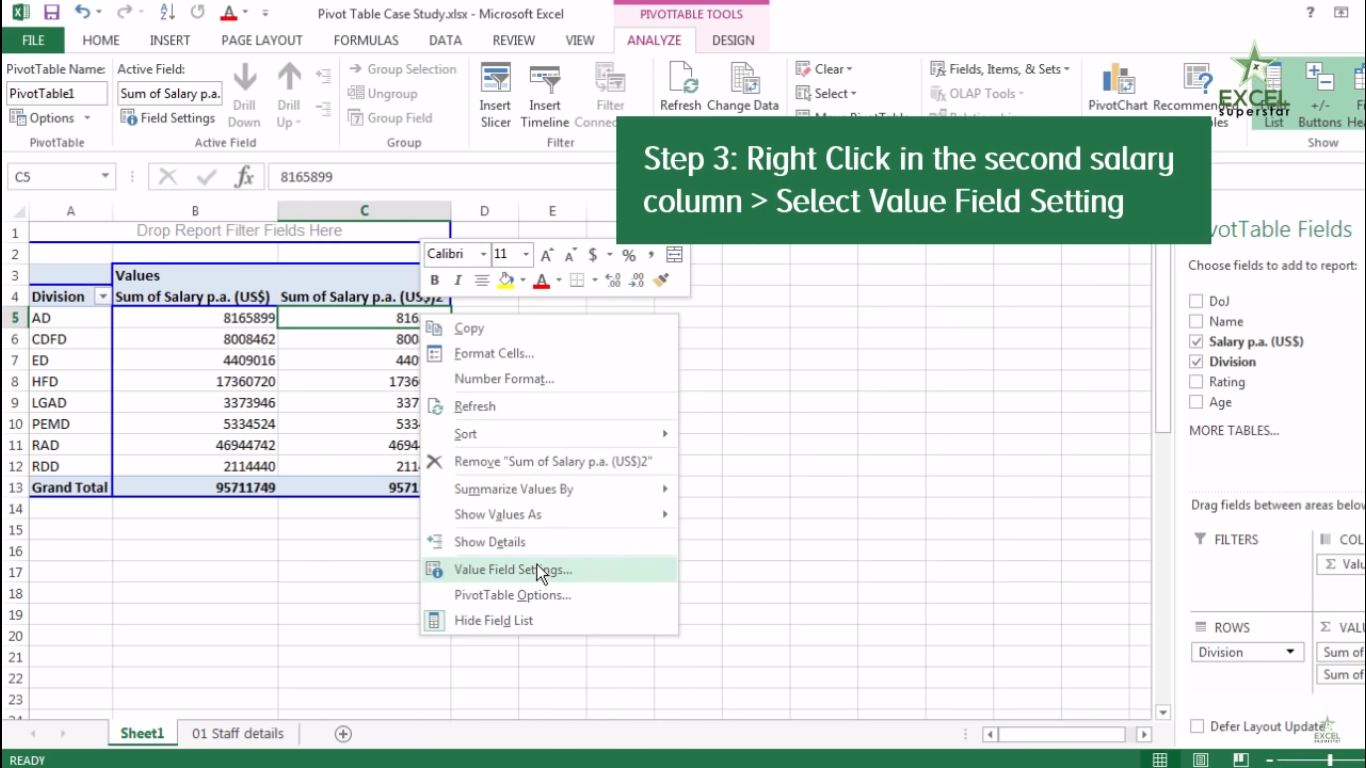This screenshot has height=768, width=1366.
Task: Click the Insert Function fx icon
Action: [244, 177]
